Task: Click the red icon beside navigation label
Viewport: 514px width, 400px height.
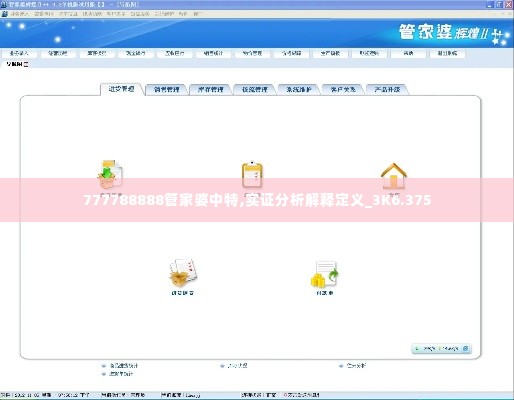Action: click(x=26, y=64)
